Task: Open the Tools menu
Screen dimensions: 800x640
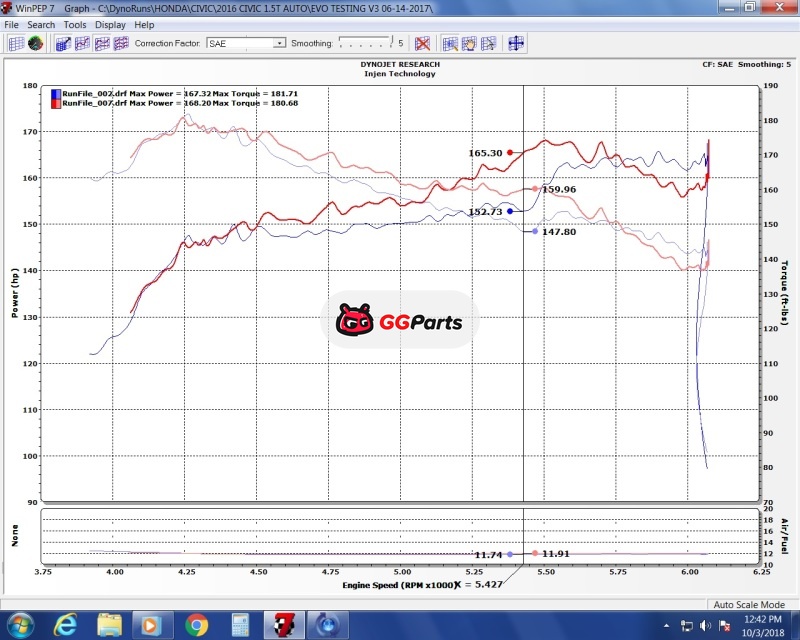Action: coord(75,24)
